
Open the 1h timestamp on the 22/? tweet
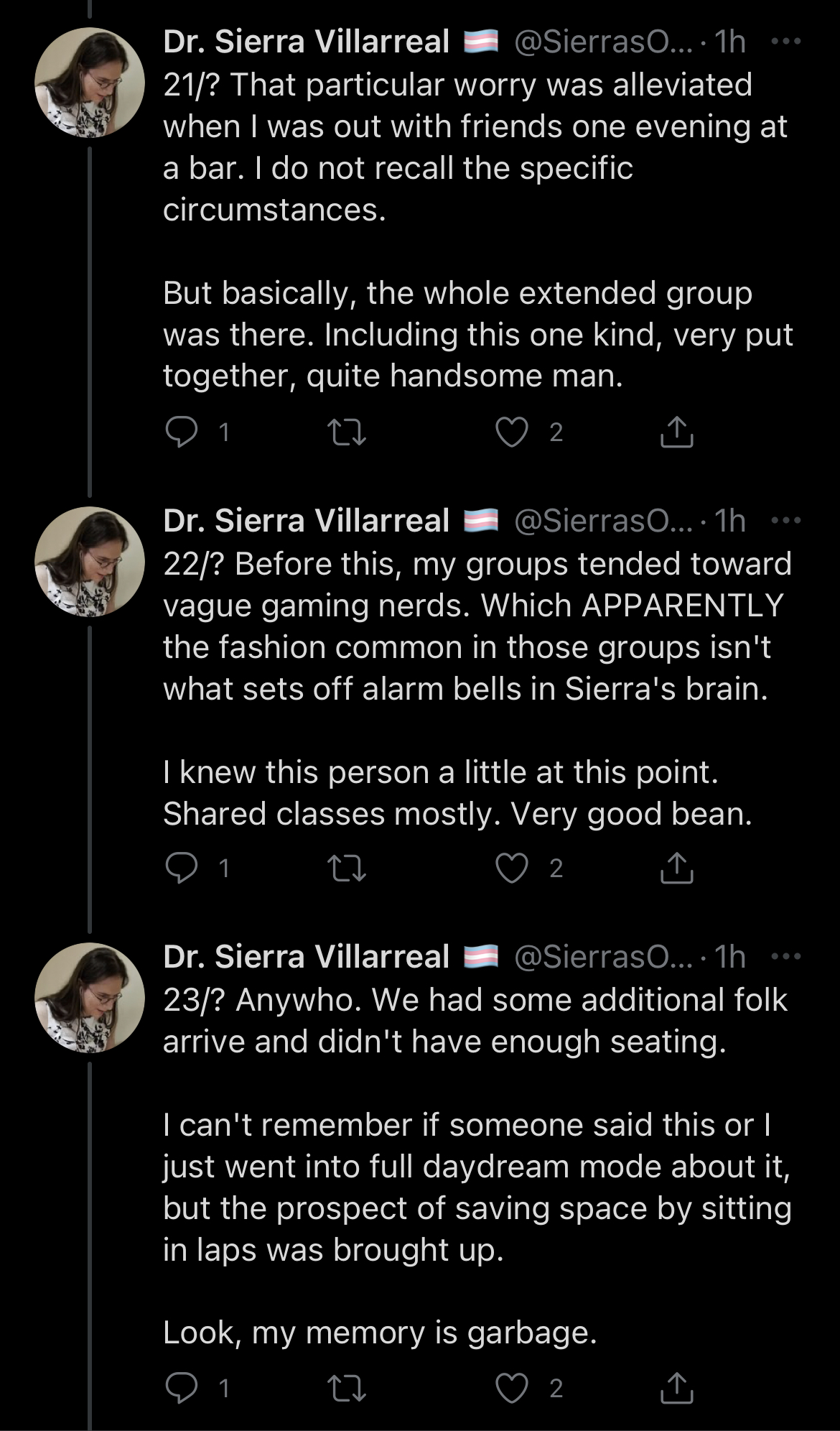pos(730,520)
